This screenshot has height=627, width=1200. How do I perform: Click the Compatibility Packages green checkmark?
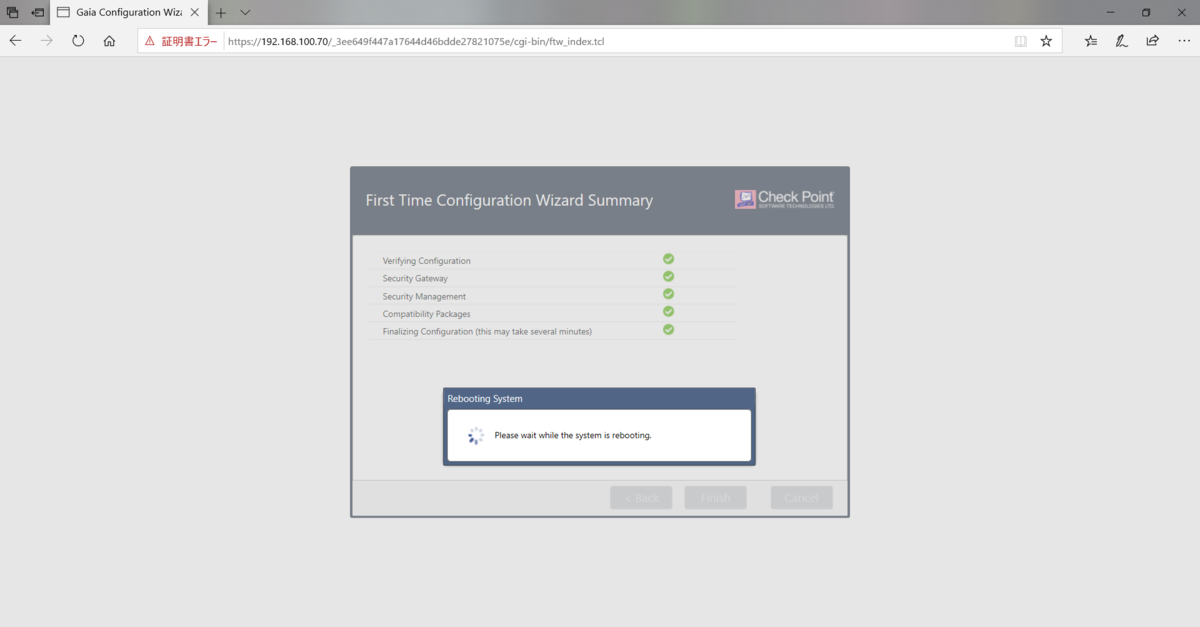(x=668, y=311)
